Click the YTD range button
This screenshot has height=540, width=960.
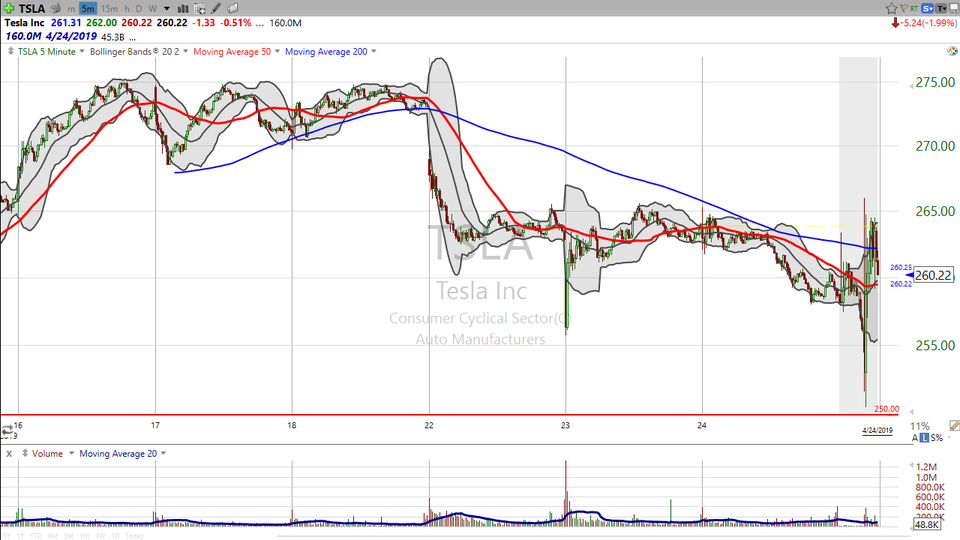tap(36, 536)
